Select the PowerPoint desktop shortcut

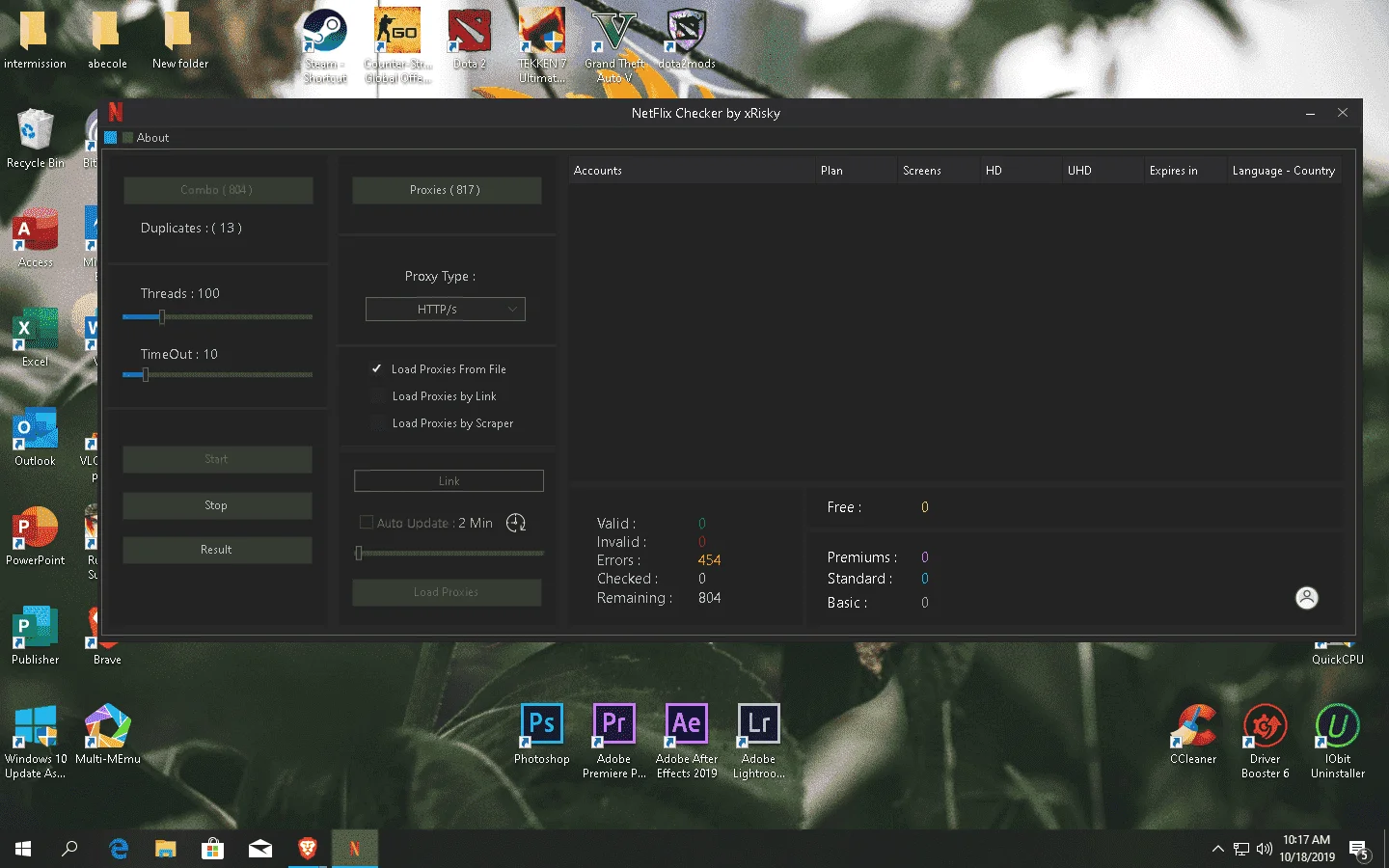(x=36, y=536)
